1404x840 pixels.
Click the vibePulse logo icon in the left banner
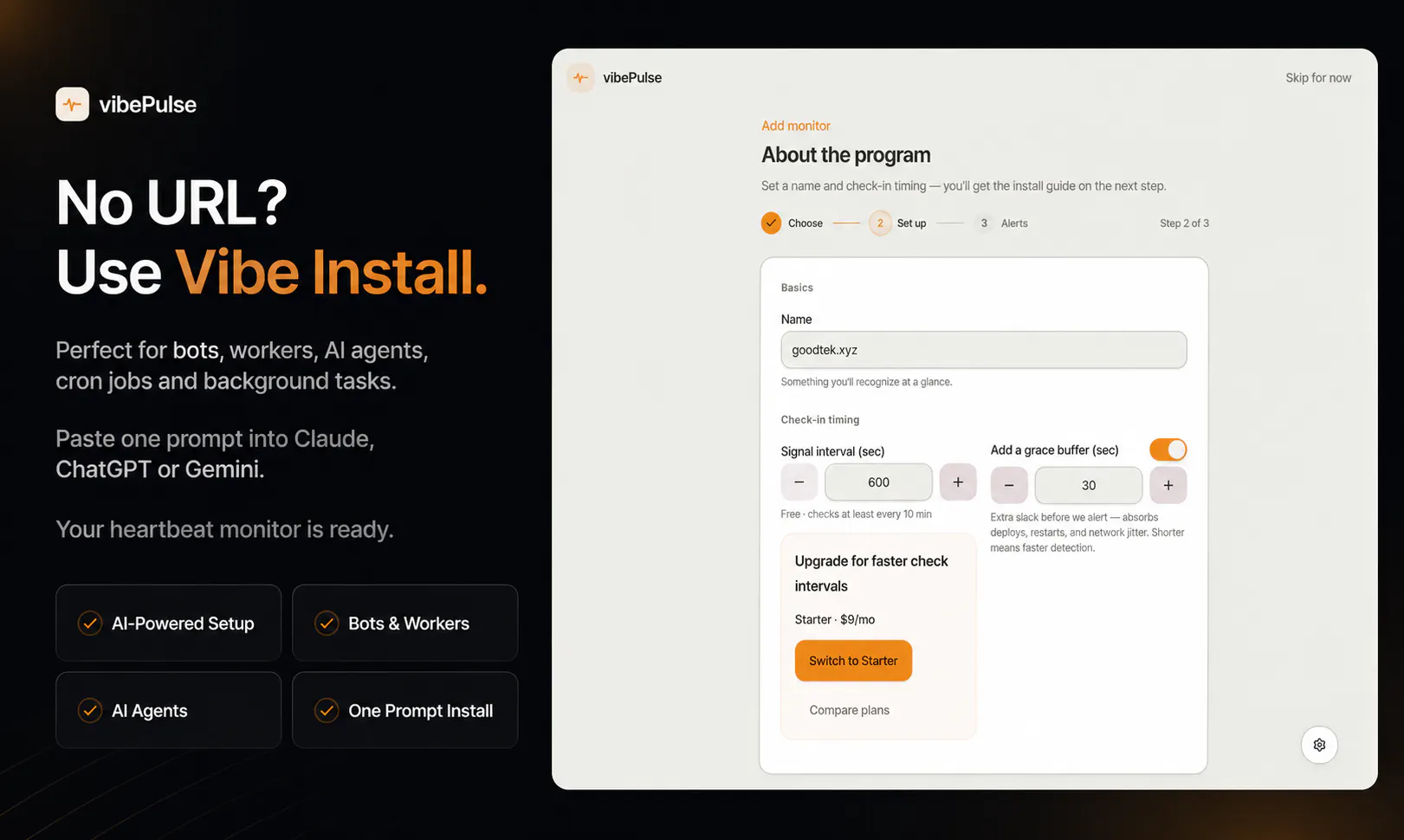72,104
